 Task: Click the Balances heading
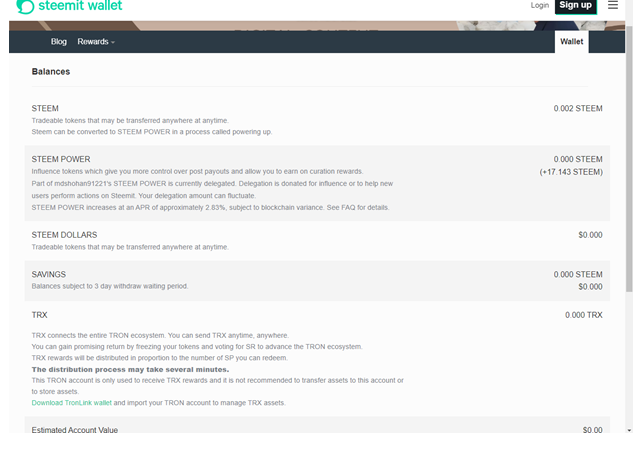[51, 72]
